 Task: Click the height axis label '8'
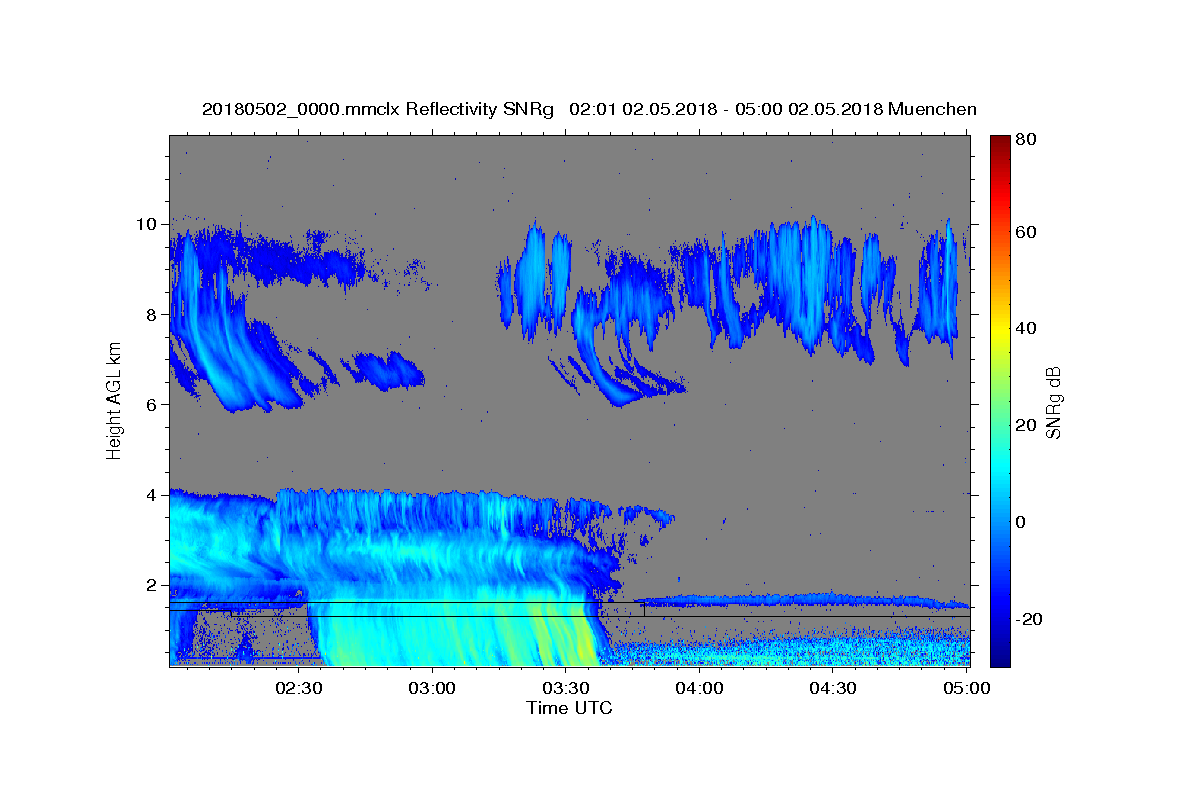pyautogui.click(x=151, y=314)
